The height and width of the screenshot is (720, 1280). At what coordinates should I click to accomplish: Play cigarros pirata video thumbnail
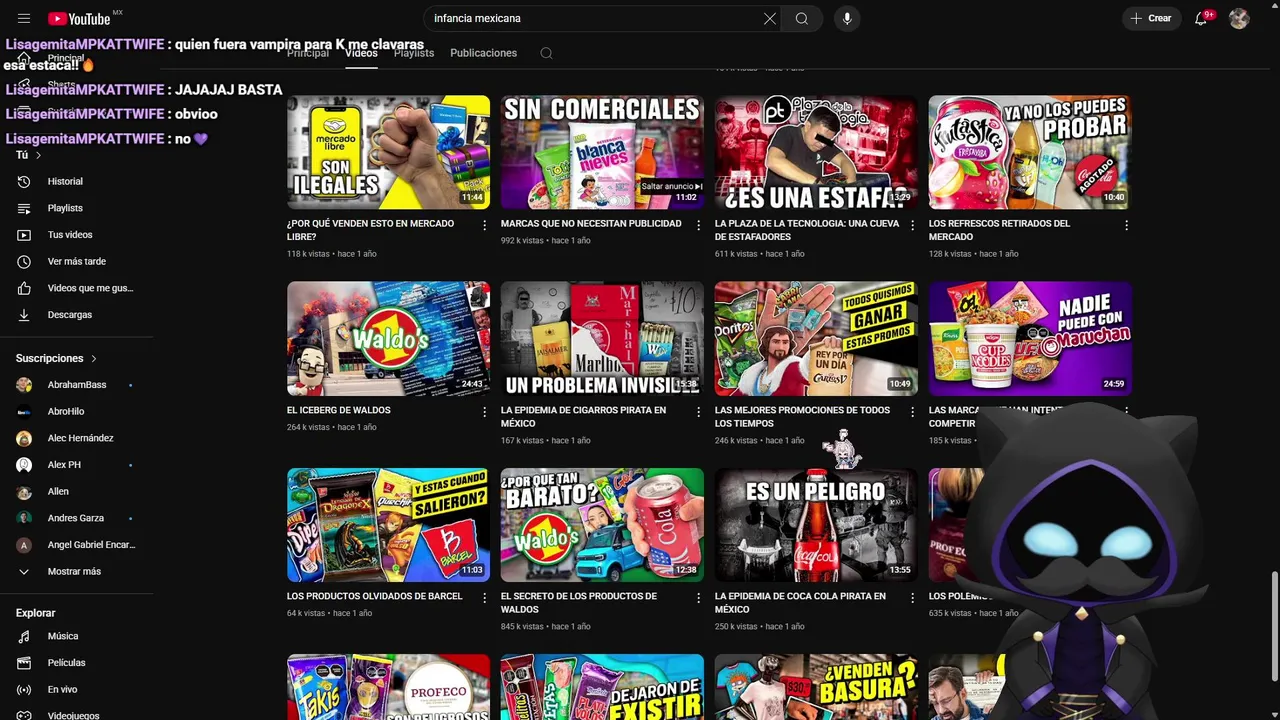coord(602,338)
